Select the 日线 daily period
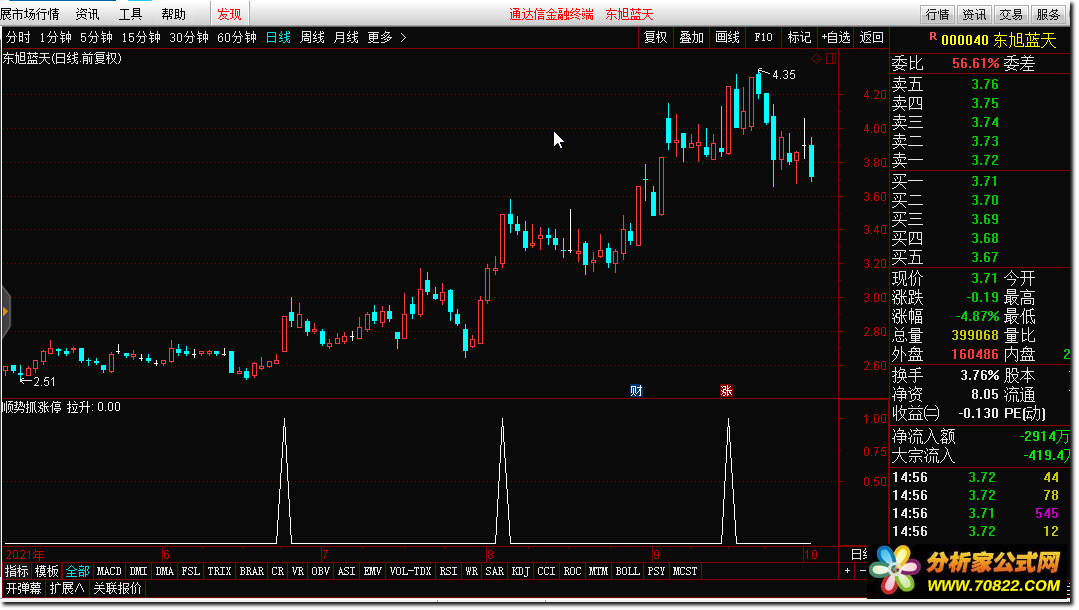 (278, 37)
